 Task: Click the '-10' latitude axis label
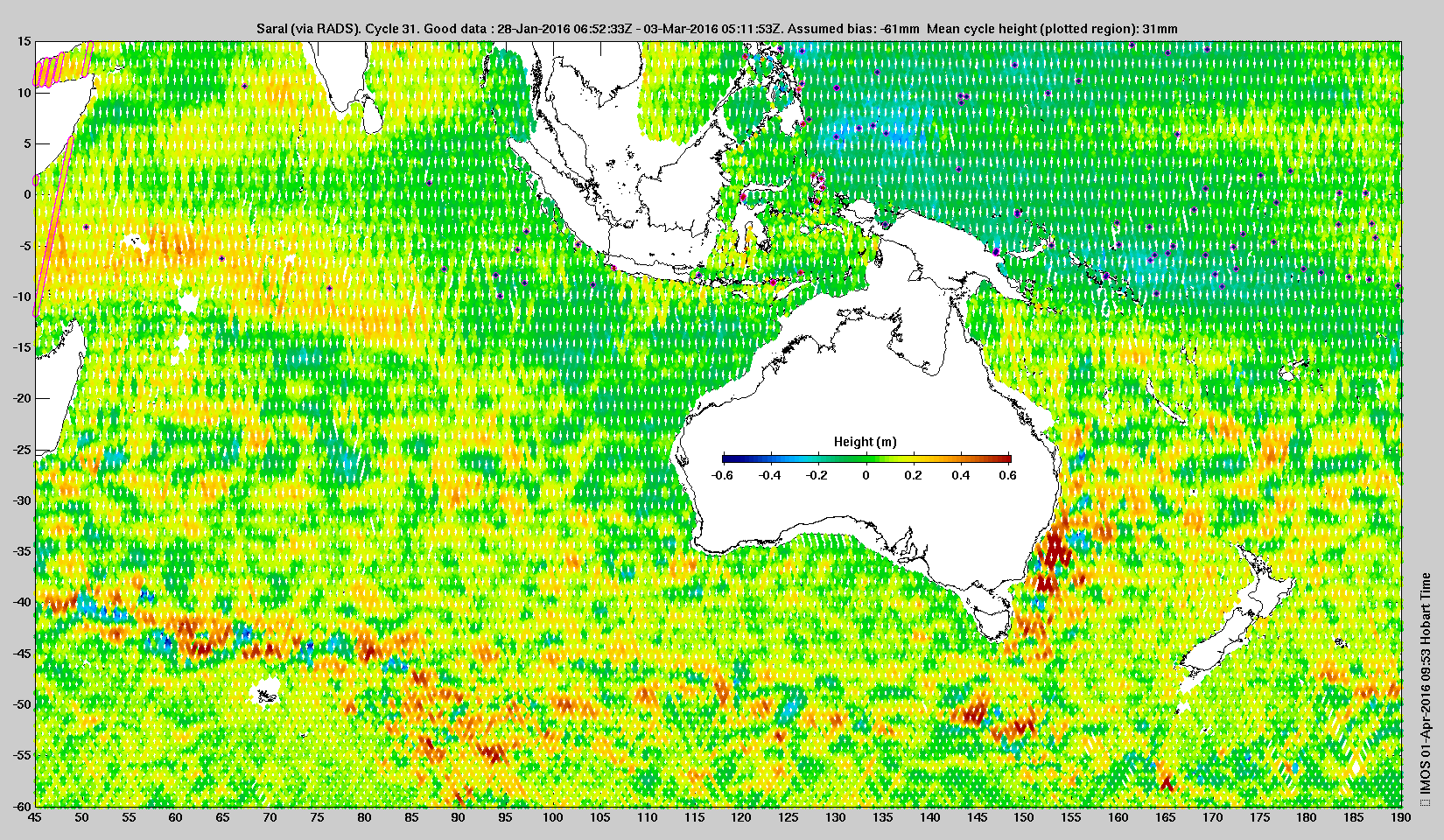pyautogui.click(x=21, y=297)
